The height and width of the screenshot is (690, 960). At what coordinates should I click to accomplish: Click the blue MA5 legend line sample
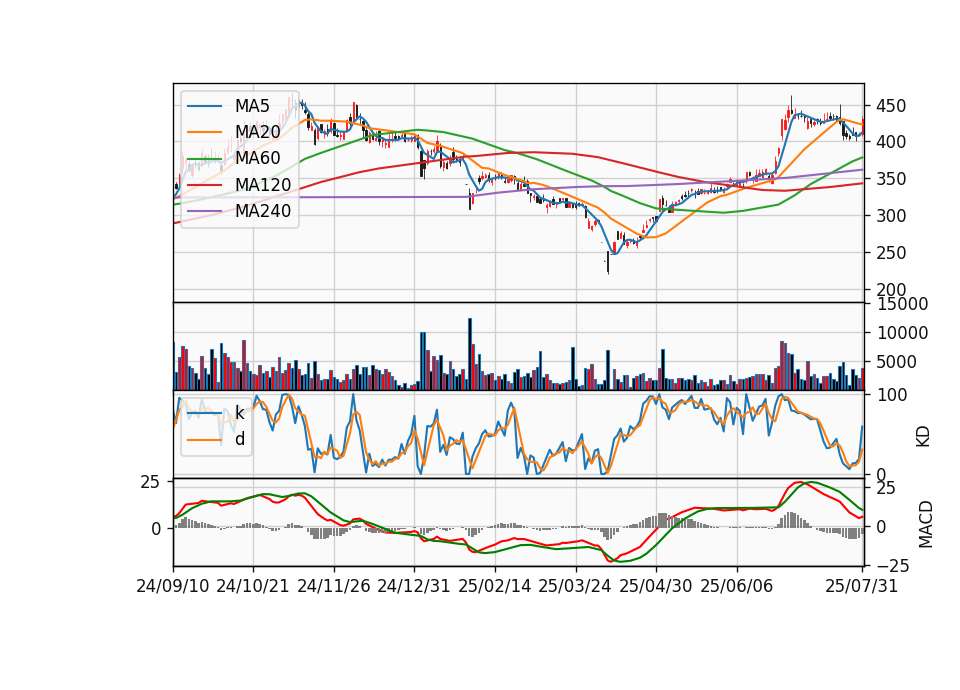click(204, 106)
